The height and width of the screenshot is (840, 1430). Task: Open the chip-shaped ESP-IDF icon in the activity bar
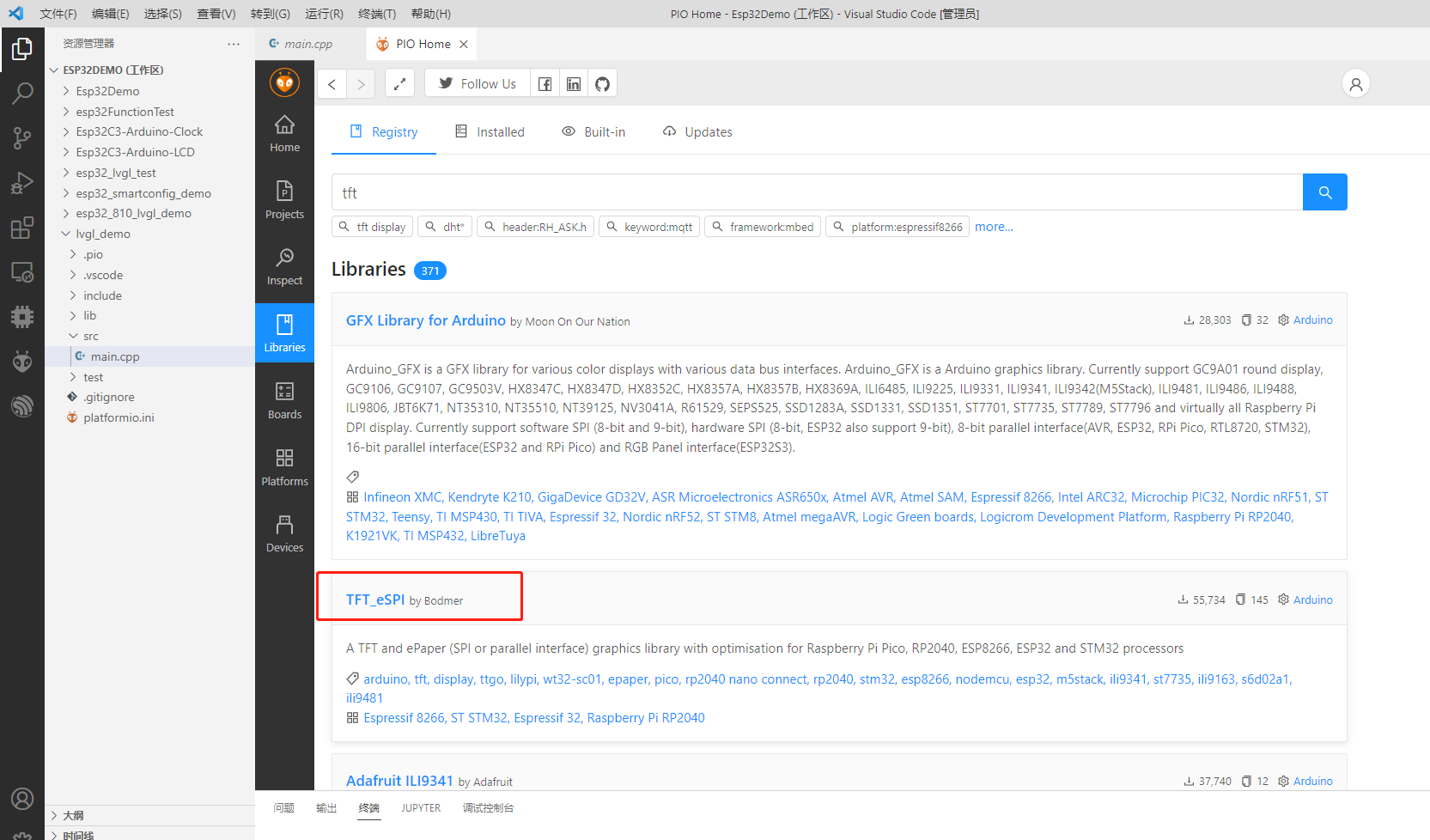click(x=22, y=317)
